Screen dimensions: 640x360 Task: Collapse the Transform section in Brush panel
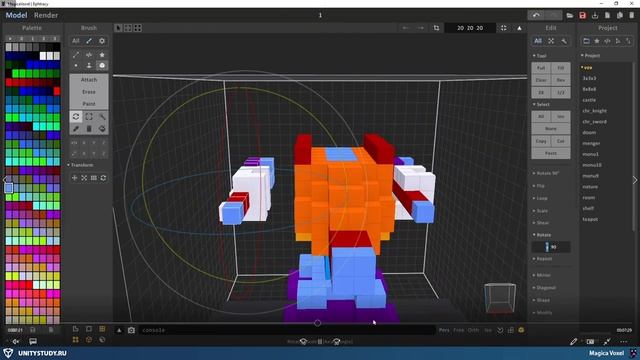pos(80,165)
